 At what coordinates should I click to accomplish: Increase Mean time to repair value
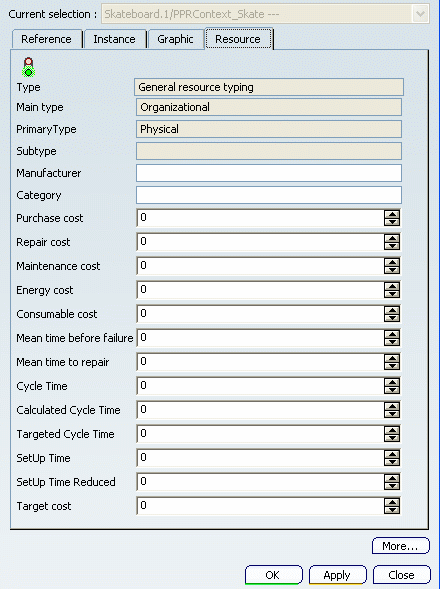(x=392, y=358)
